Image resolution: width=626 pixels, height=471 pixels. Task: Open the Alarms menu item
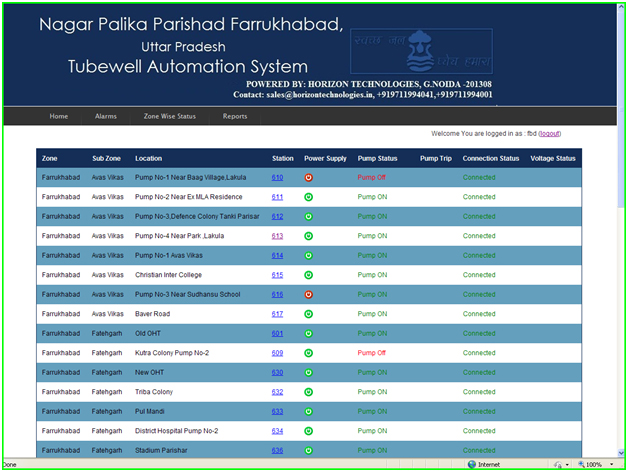tap(106, 116)
